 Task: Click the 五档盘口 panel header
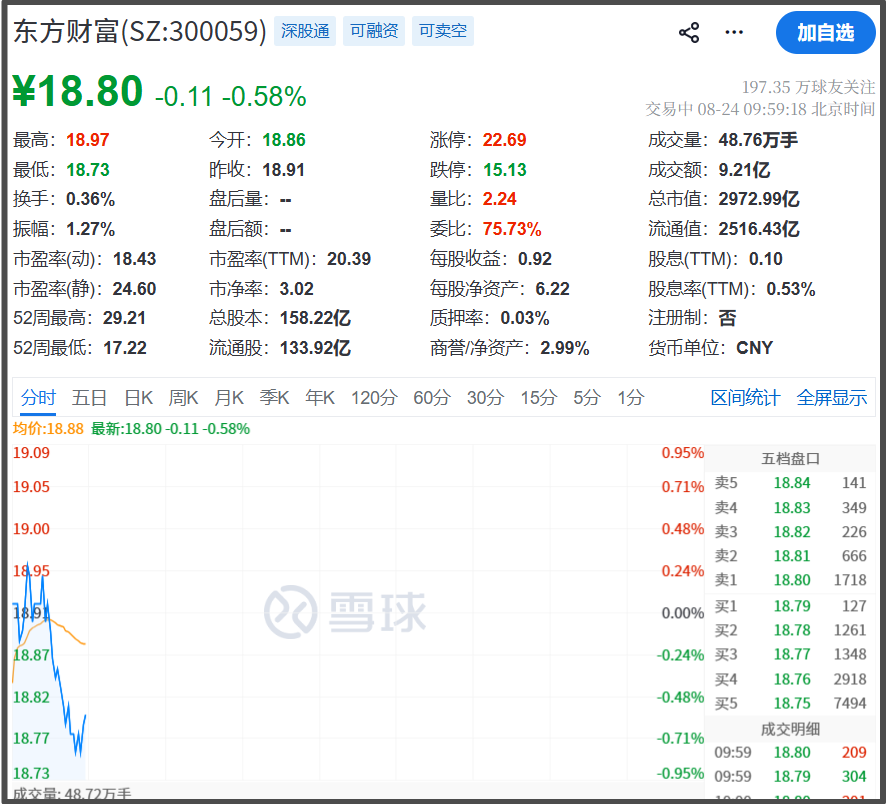pos(791,459)
